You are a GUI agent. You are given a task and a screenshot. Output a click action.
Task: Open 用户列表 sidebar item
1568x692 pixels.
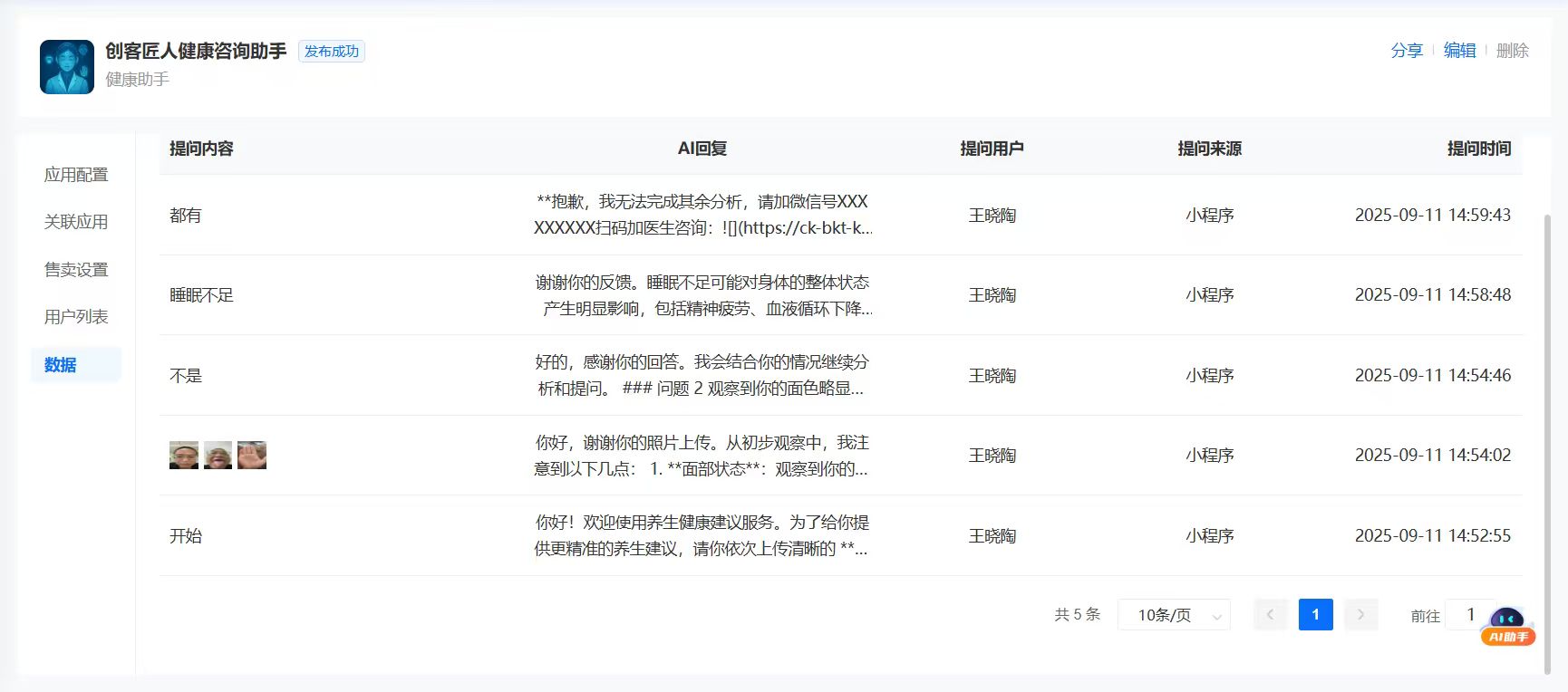coord(76,317)
